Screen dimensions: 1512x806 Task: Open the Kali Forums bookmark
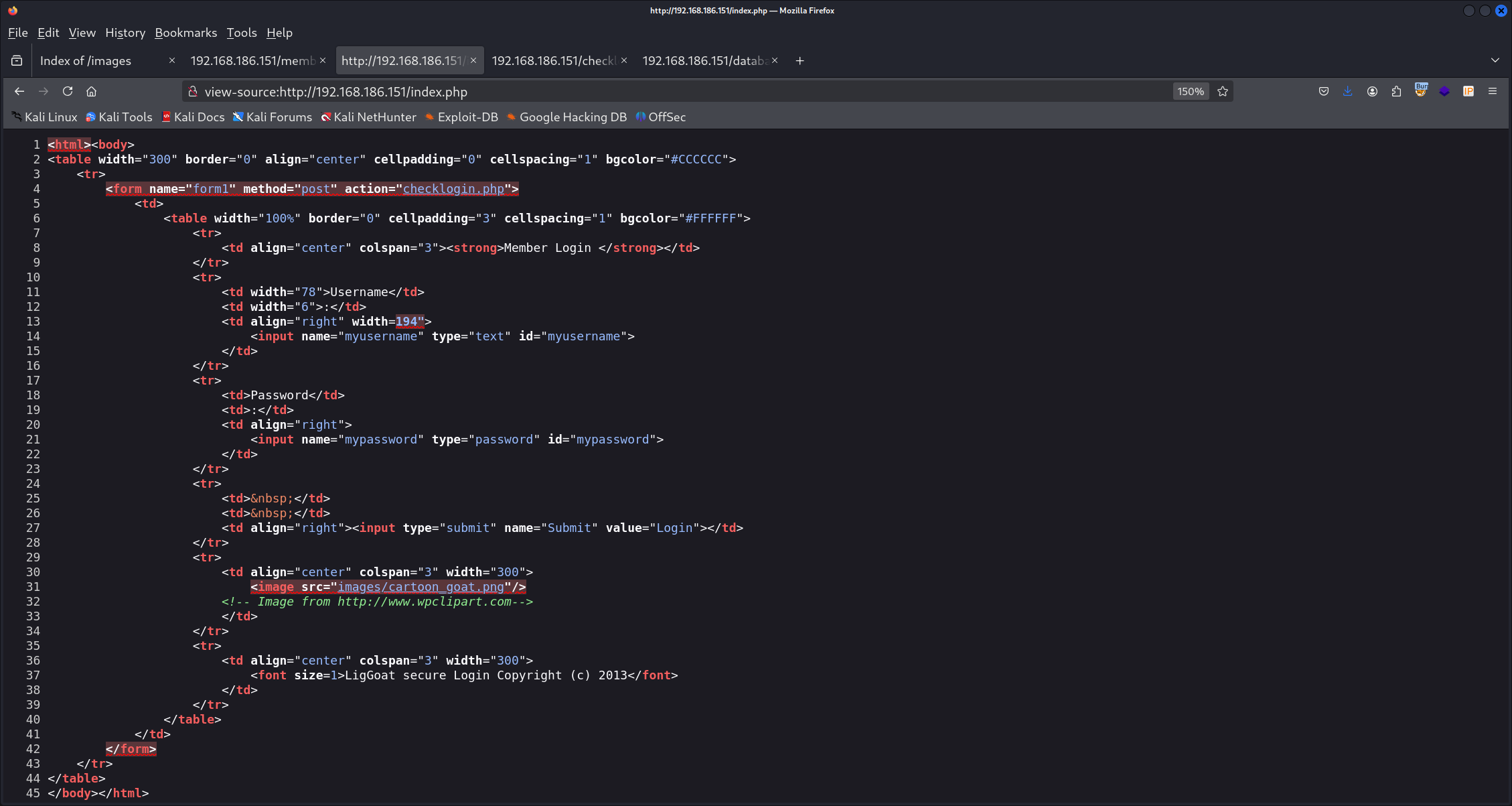272,117
